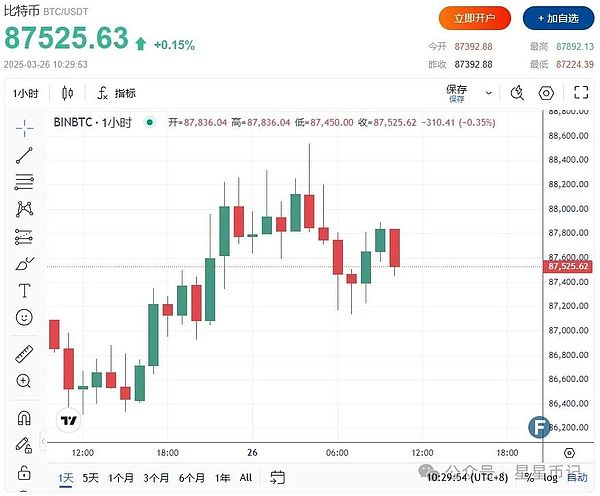
Task: Open the 1小时 interval dropdown
Action: point(25,93)
